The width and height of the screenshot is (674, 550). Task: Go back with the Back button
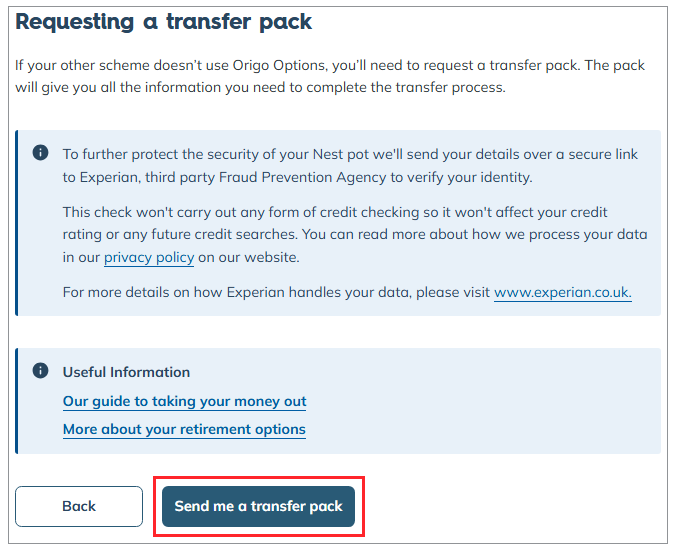pos(79,506)
